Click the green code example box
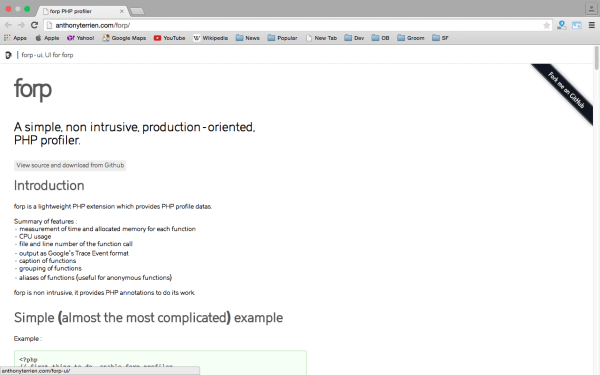This screenshot has height=375, width=600. (160, 362)
